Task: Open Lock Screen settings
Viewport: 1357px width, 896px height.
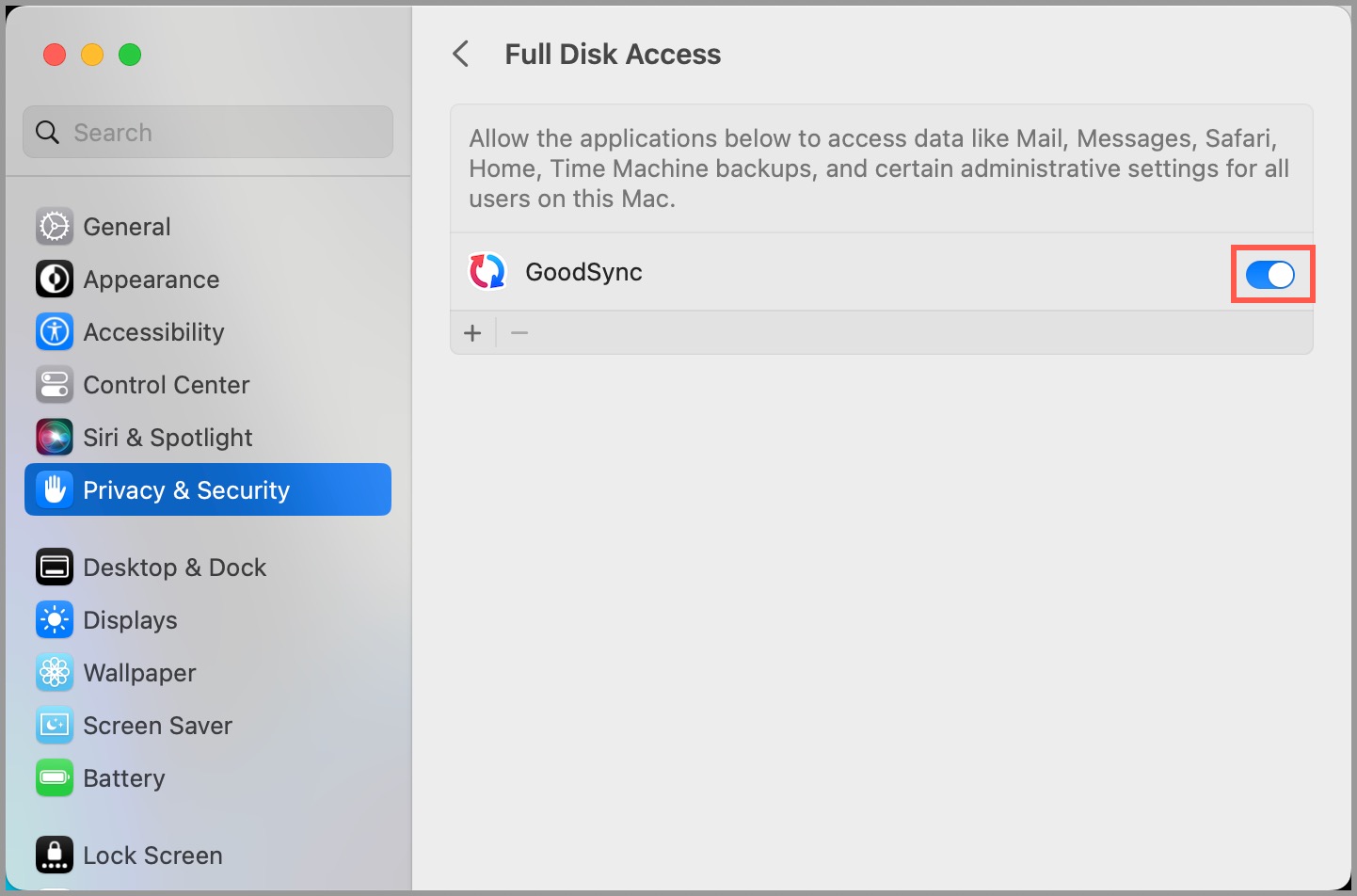Action: pos(152,856)
